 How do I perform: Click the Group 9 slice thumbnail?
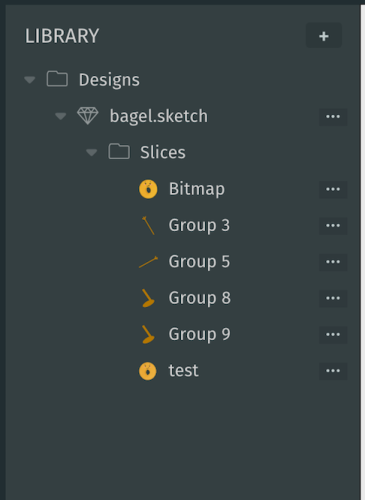tap(148, 334)
